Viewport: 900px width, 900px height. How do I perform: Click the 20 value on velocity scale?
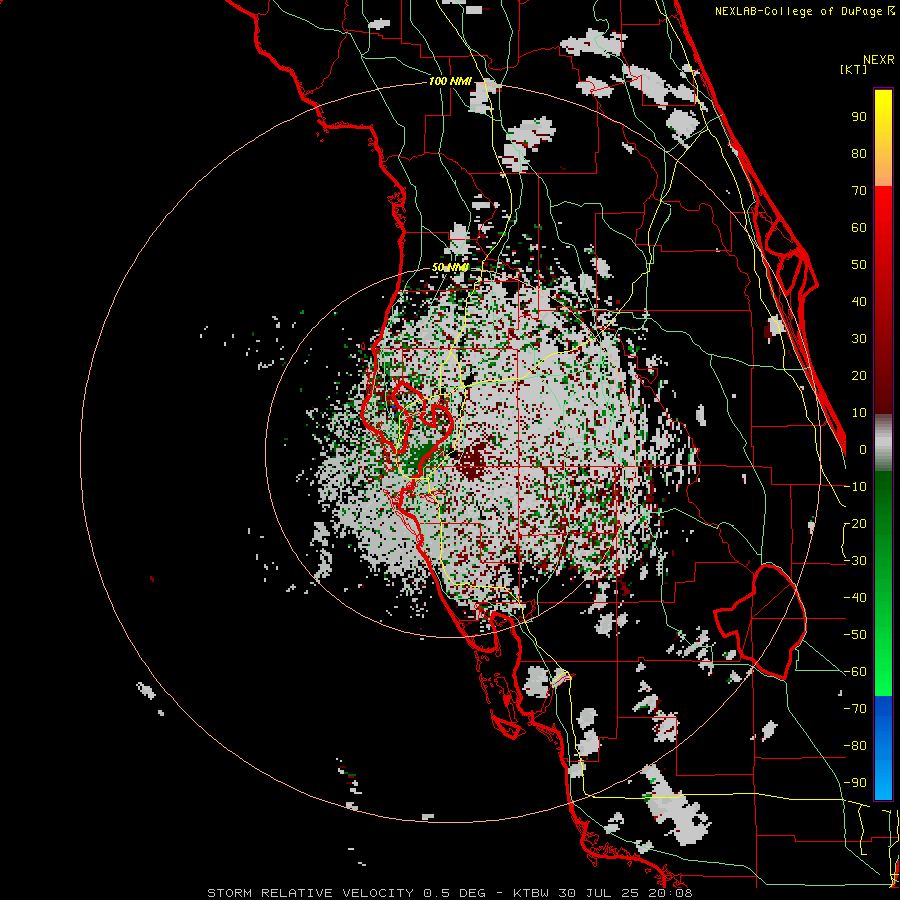pyautogui.click(x=859, y=375)
